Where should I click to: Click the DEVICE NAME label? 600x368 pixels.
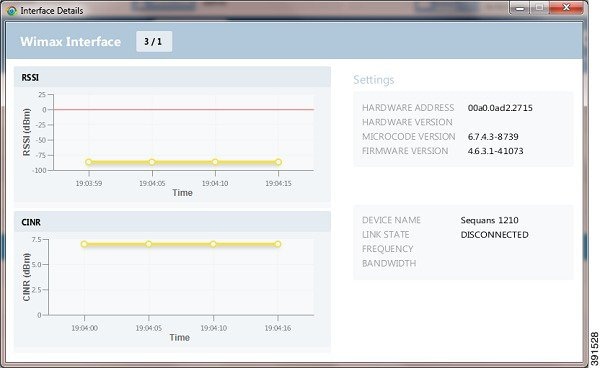coord(391,220)
